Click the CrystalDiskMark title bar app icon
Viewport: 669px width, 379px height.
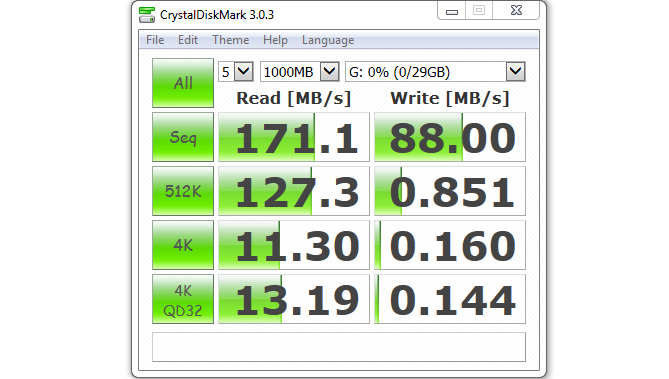(x=147, y=15)
